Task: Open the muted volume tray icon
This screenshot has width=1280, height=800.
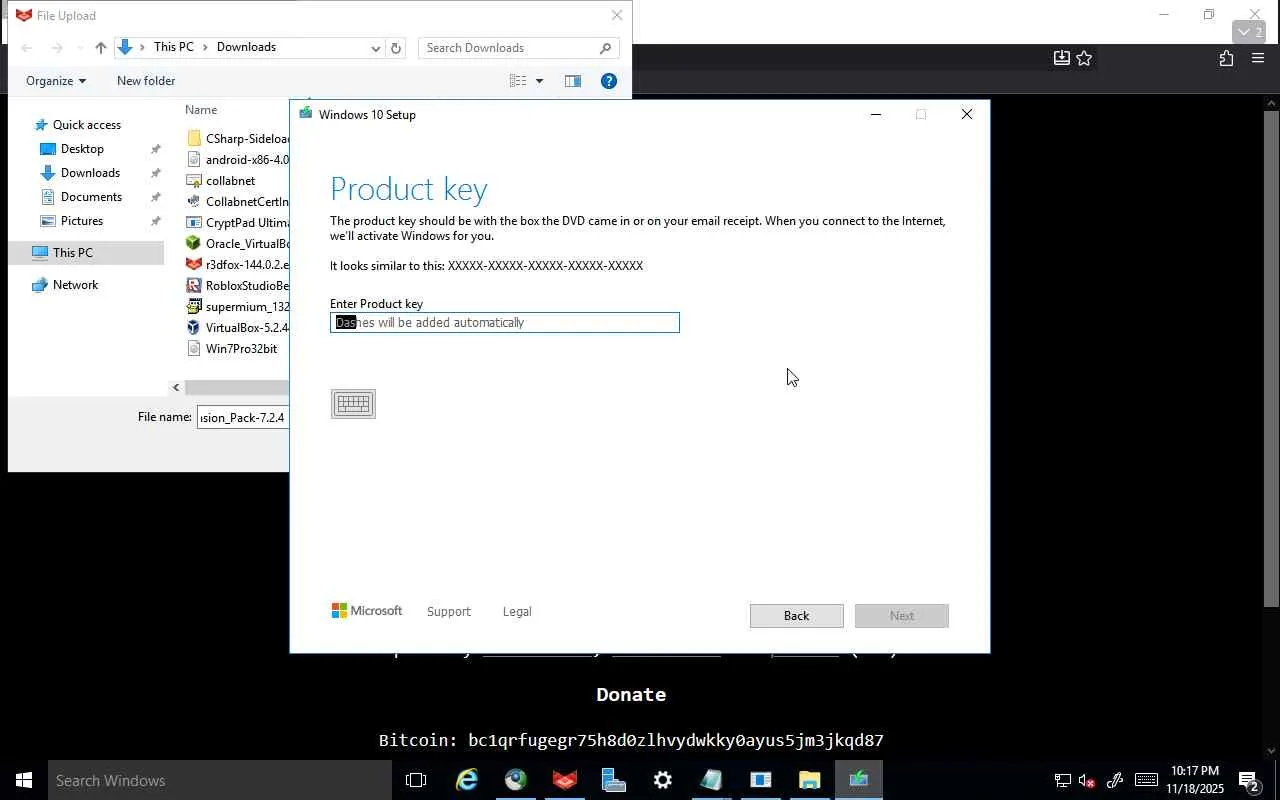Action: (1087, 780)
